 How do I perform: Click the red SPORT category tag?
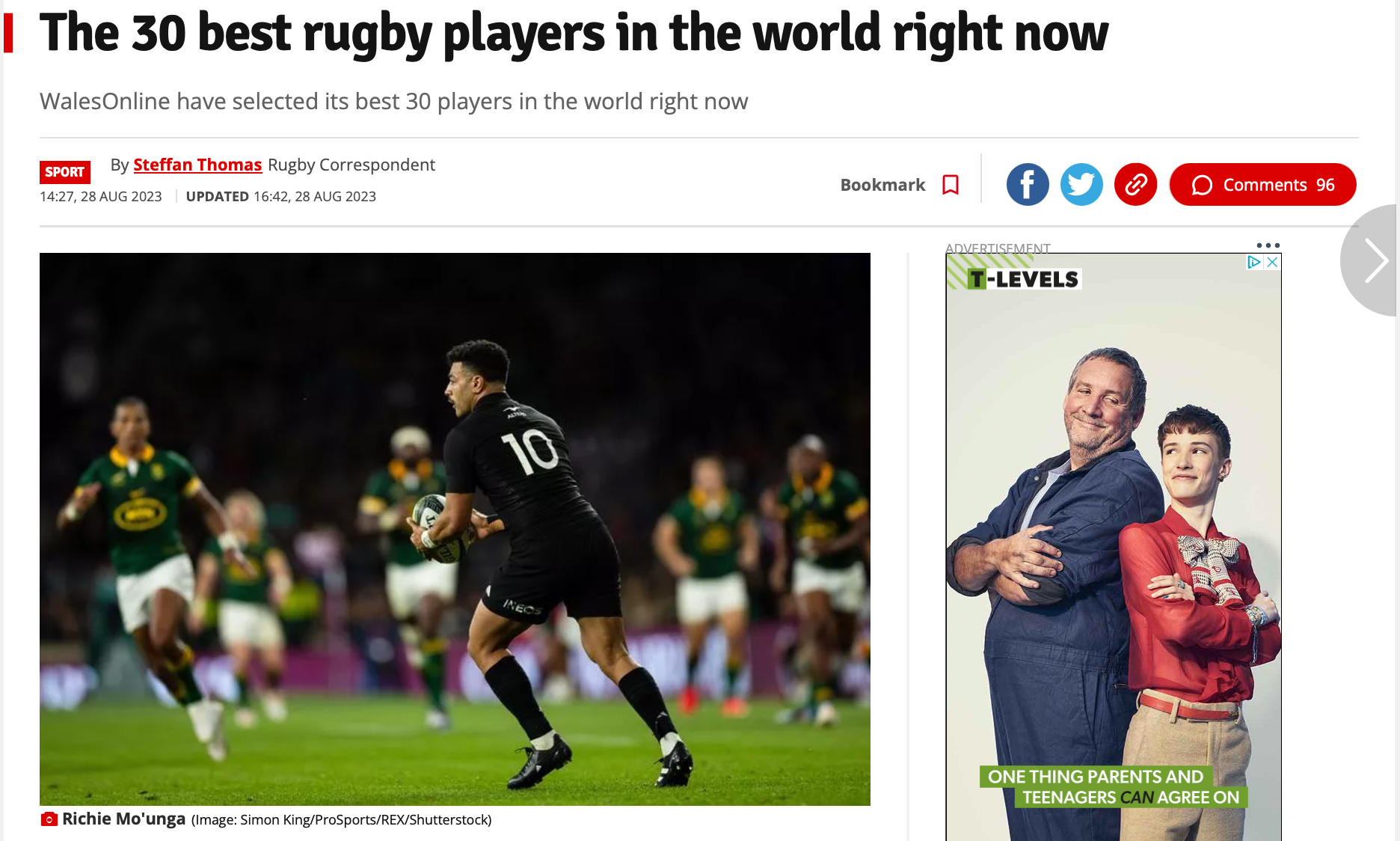pyautogui.click(x=65, y=172)
